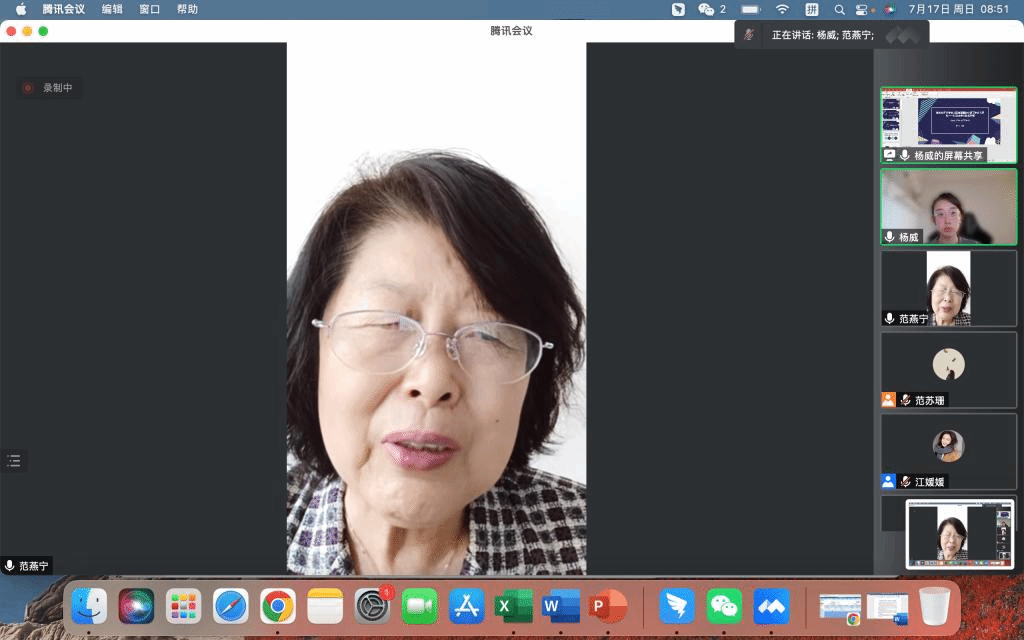Open the list panel icon on left edge

(x=13, y=461)
